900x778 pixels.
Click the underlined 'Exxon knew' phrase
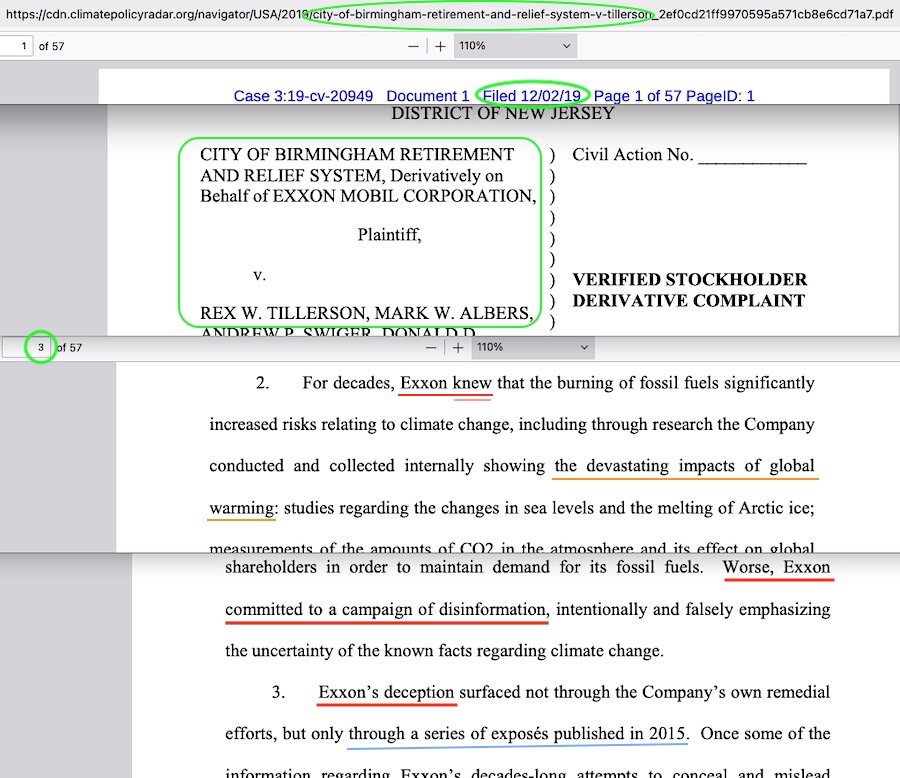pyautogui.click(x=446, y=382)
